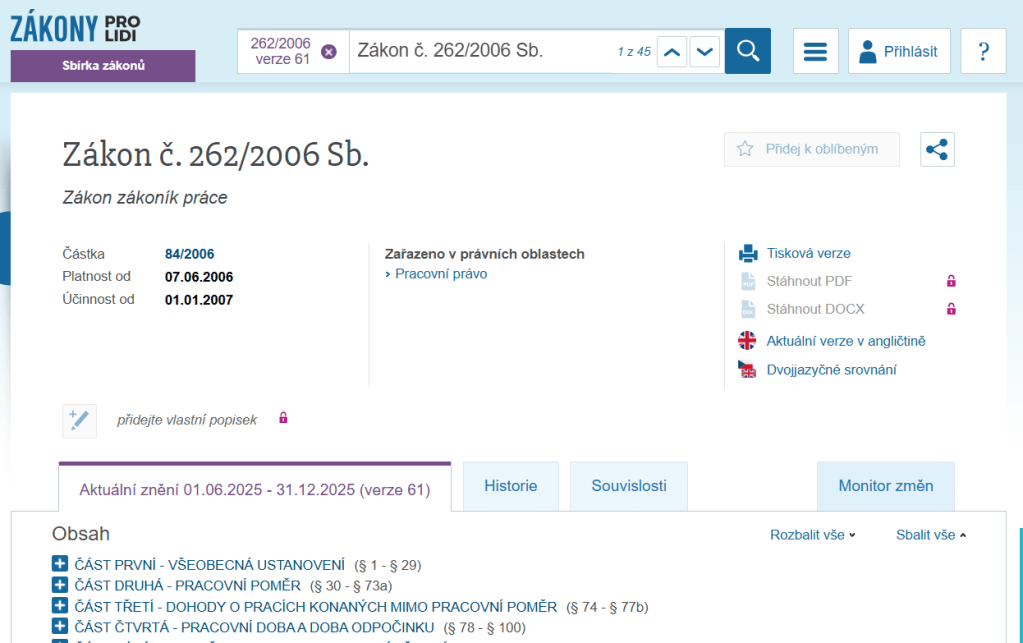Expand ČÁST ČTVRTÁ section
This screenshot has width=1023, height=643.
click(59, 627)
